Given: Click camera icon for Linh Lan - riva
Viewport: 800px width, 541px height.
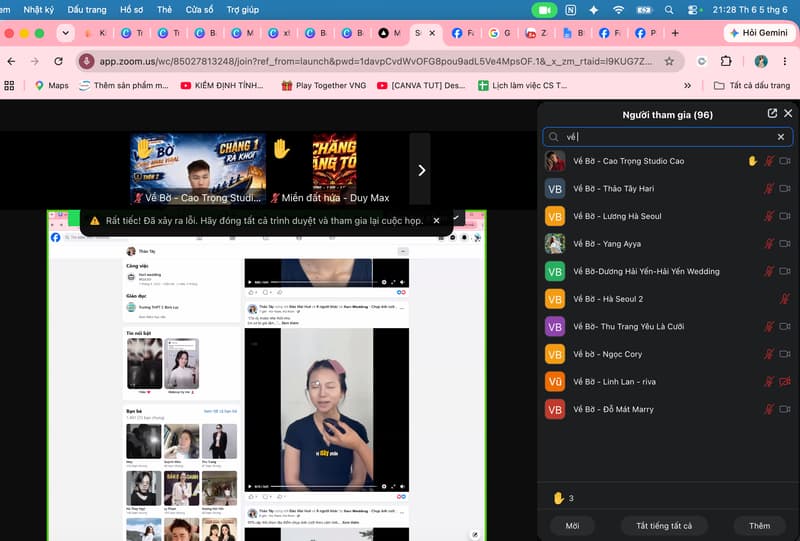Looking at the screenshot, I should tap(785, 382).
